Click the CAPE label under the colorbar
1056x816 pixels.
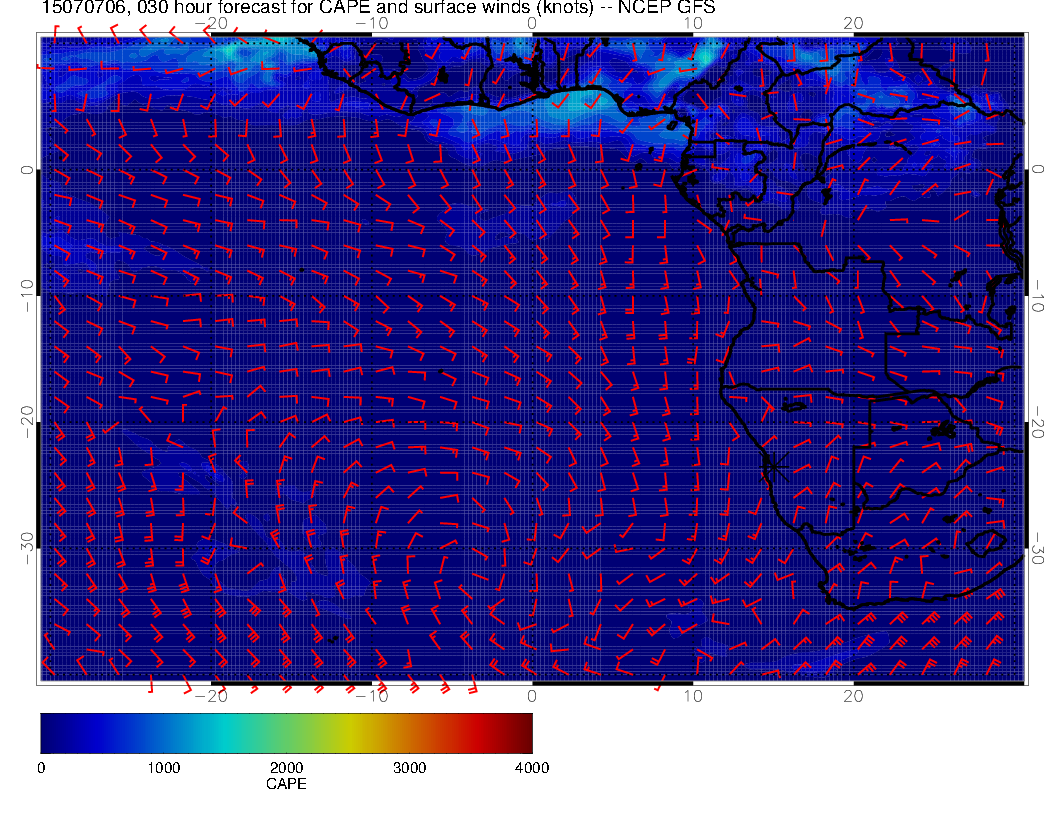(x=286, y=784)
